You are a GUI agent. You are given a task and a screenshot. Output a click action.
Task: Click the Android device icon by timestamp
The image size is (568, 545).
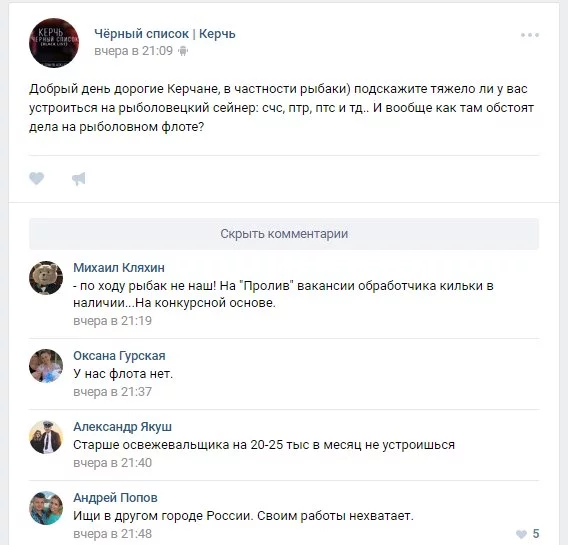183,51
